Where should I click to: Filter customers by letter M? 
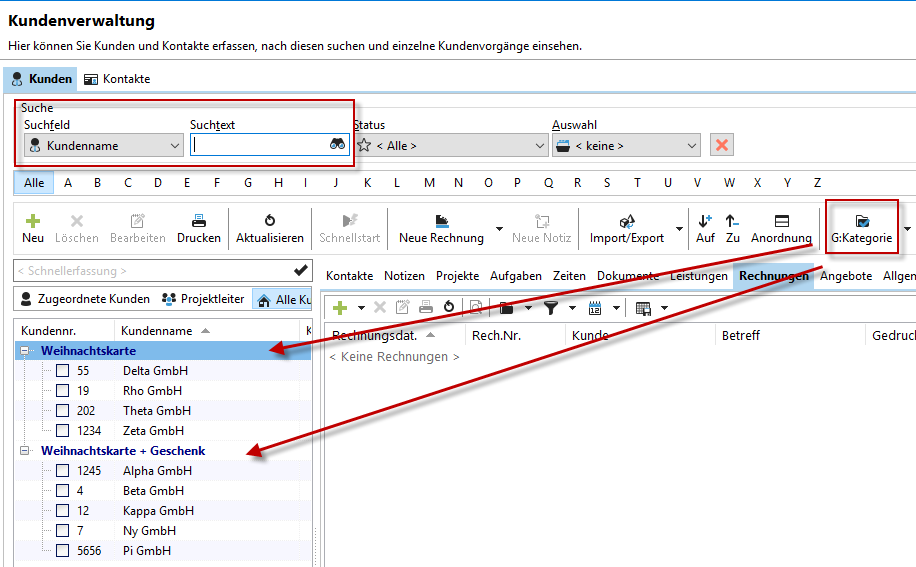tap(428, 183)
